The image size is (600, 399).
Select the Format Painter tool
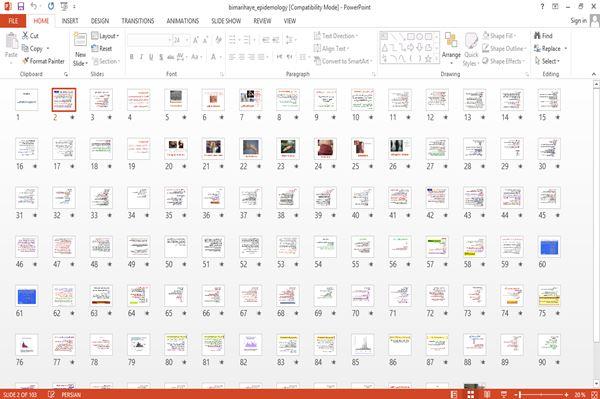click(x=43, y=61)
